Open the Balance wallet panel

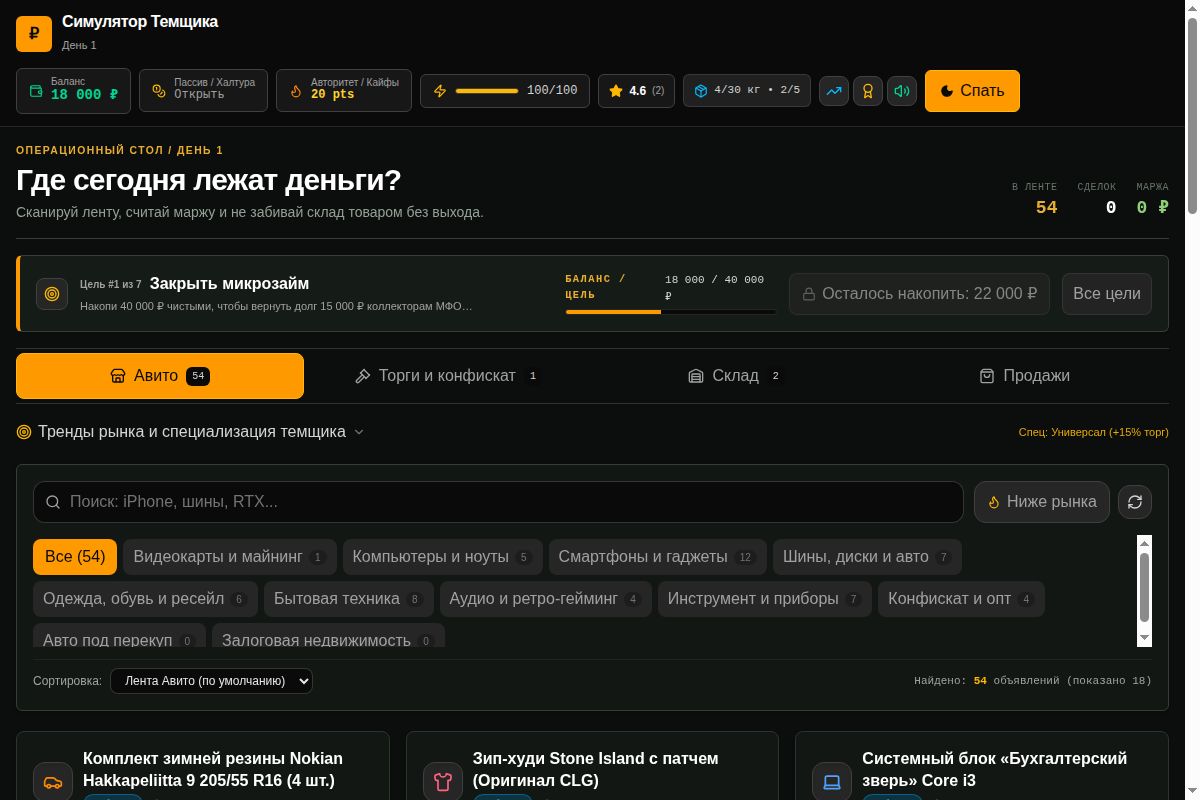click(73, 90)
